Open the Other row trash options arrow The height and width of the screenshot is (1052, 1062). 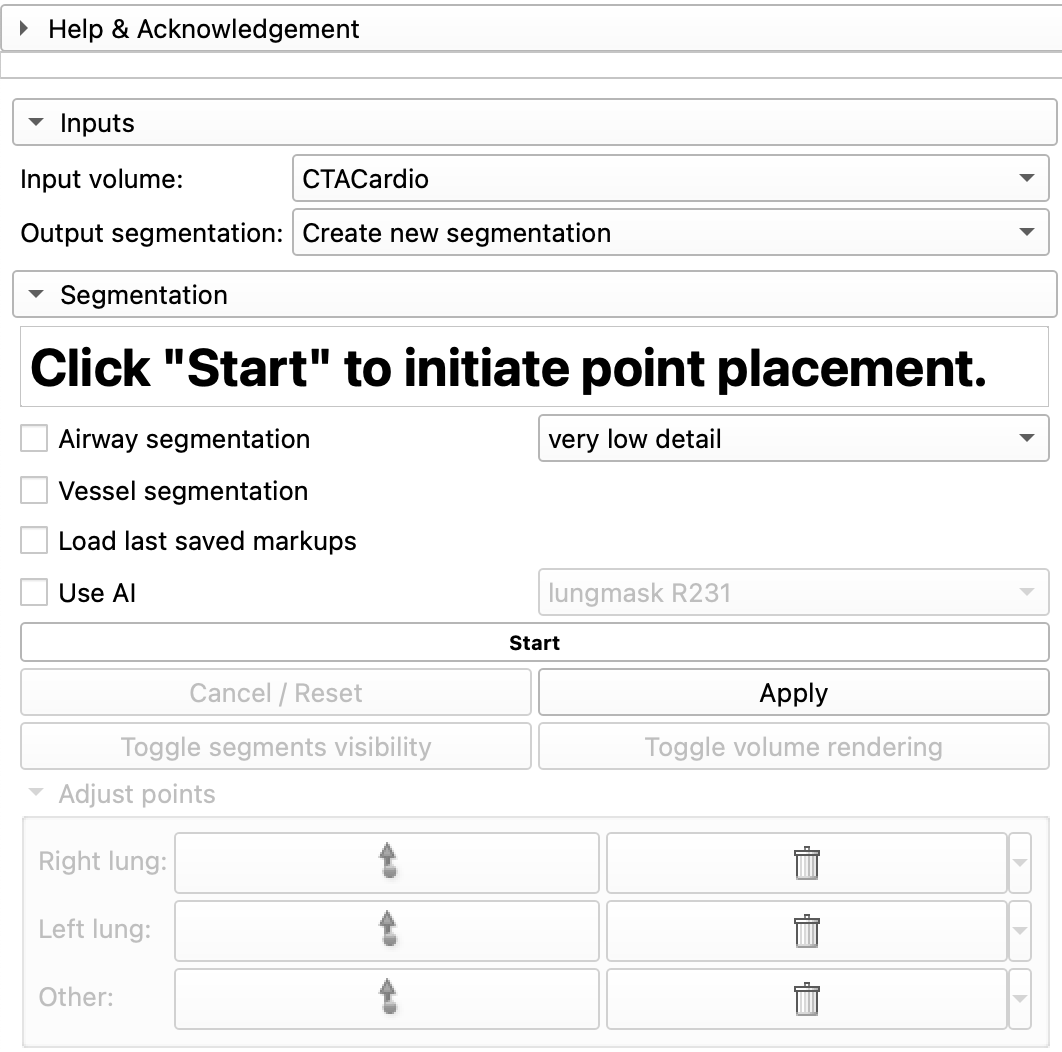[x=1020, y=998]
